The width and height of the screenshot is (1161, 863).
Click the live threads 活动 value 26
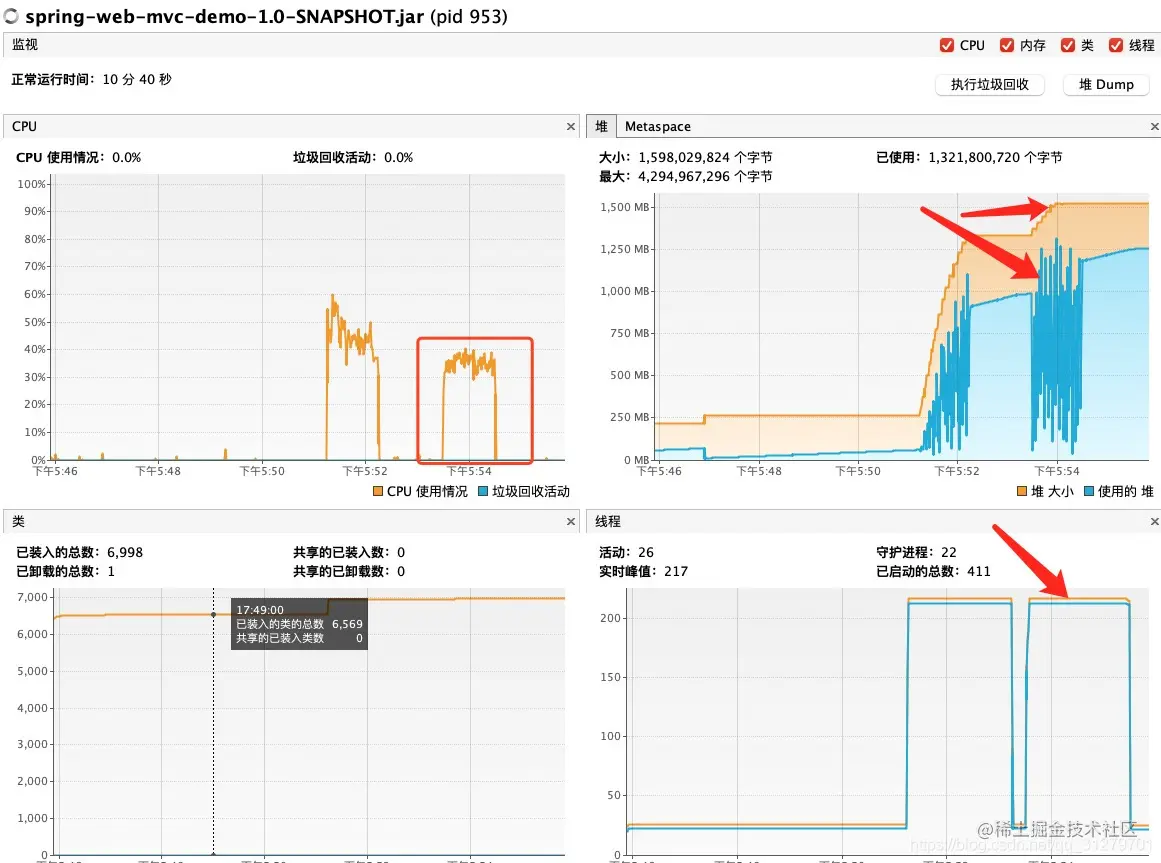click(646, 552)
